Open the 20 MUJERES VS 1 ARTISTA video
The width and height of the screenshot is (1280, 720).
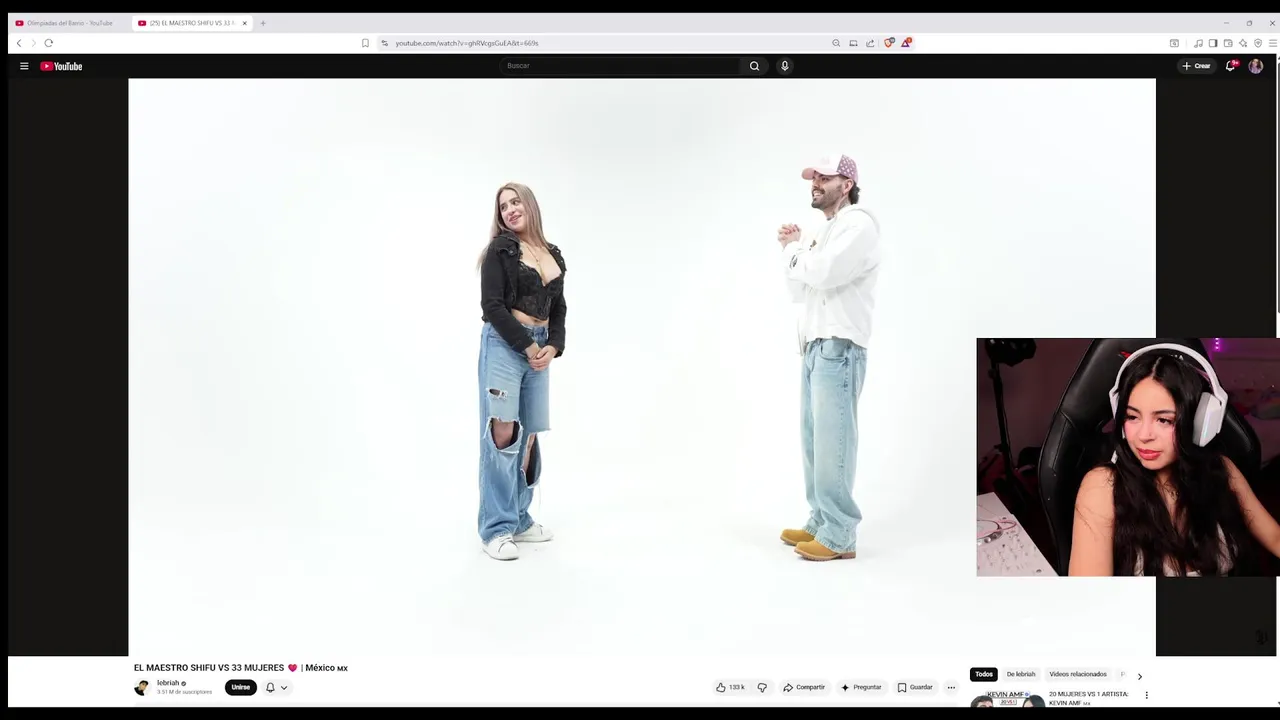coord(1088,697)
